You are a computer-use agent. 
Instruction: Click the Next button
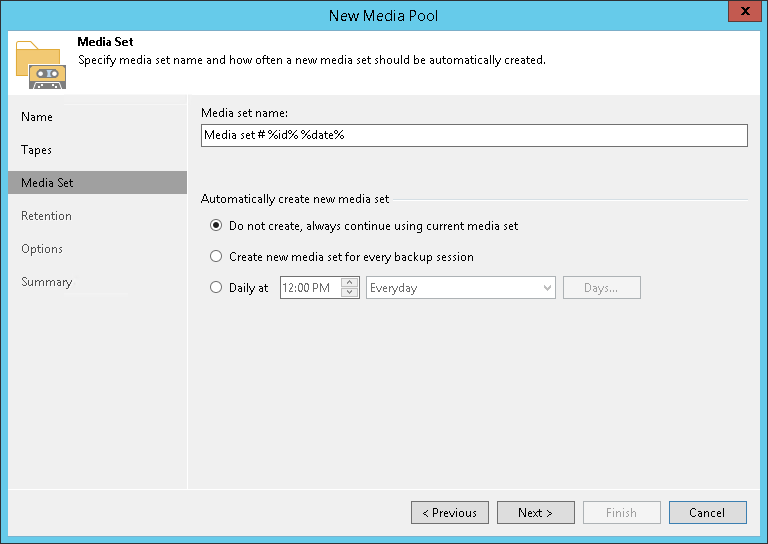535,513
